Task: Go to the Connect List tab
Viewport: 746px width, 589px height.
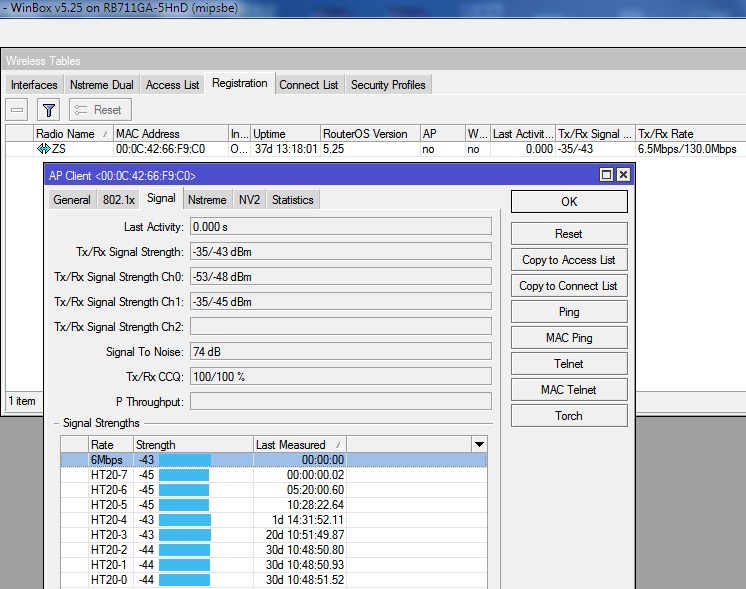Action: (309, 85)
